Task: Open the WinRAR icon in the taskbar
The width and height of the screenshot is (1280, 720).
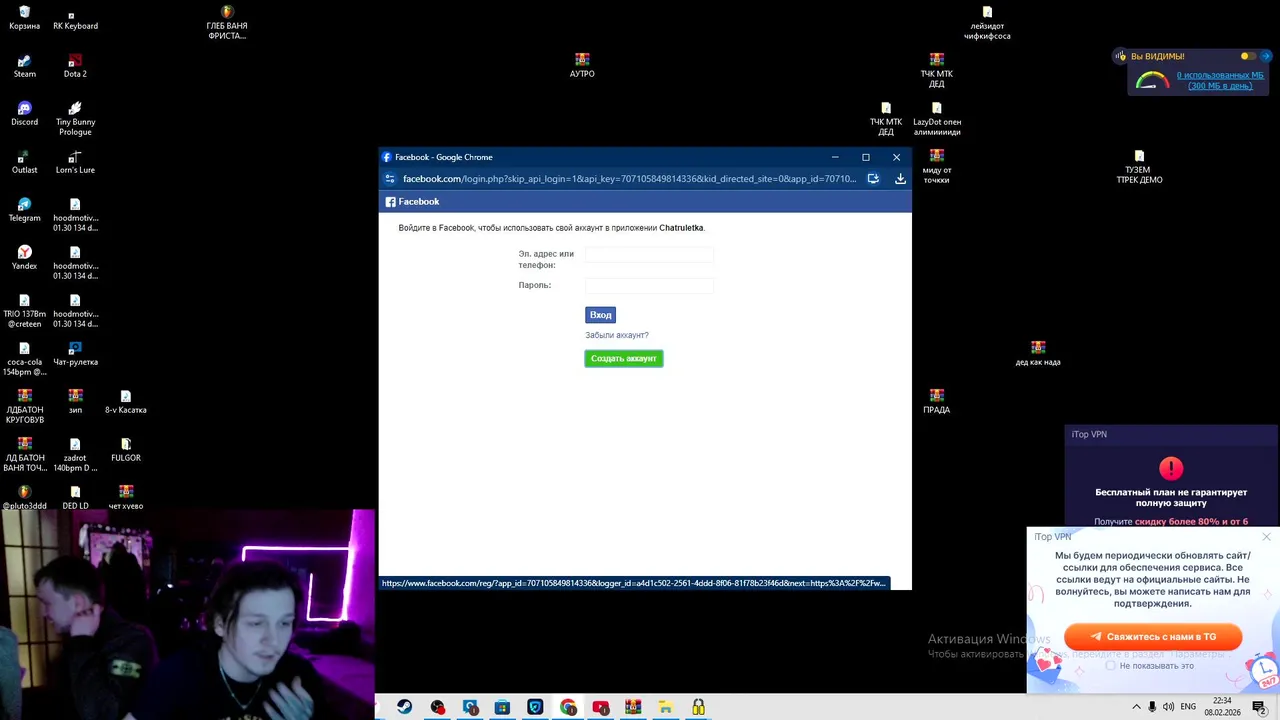Action: 633,707
